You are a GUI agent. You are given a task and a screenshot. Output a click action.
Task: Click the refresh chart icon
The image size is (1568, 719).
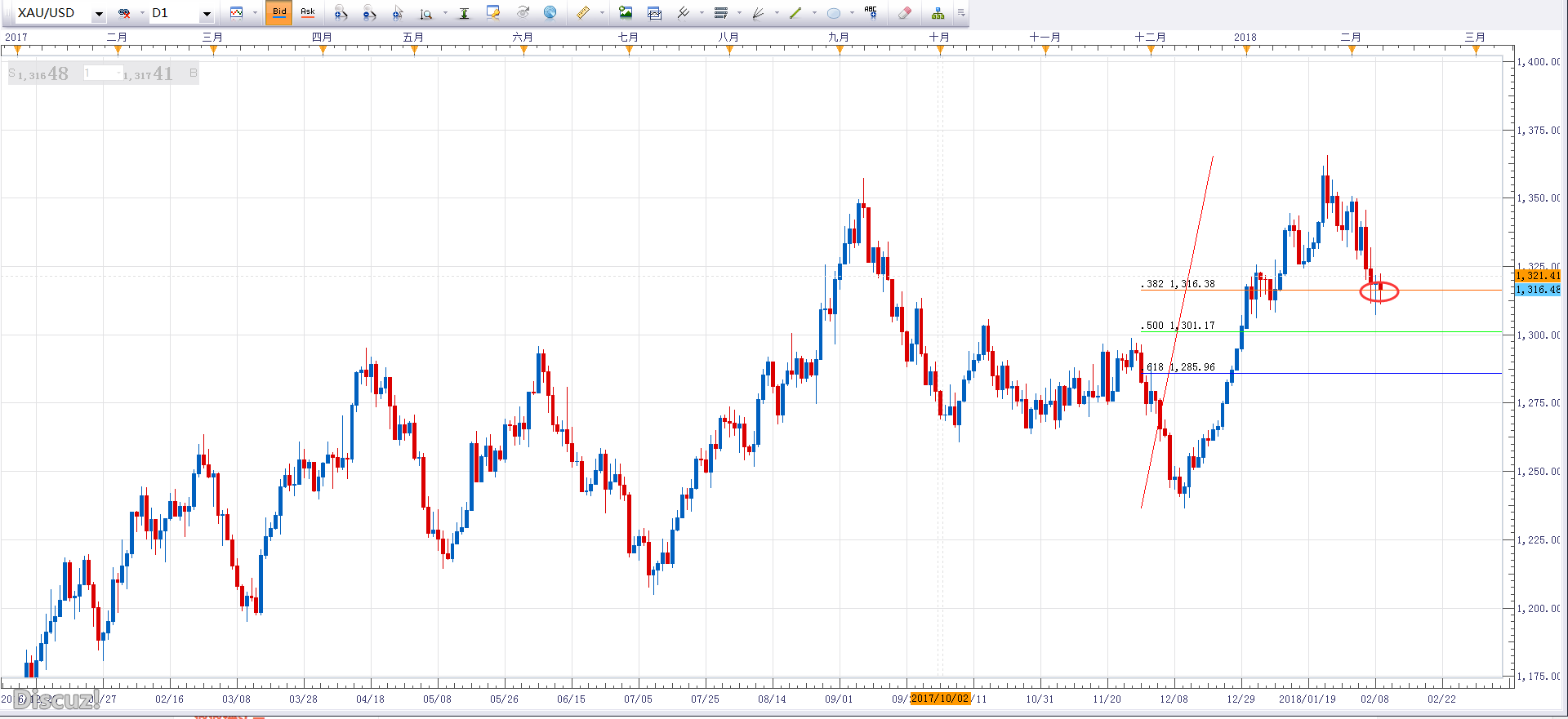tap(523, 12)
